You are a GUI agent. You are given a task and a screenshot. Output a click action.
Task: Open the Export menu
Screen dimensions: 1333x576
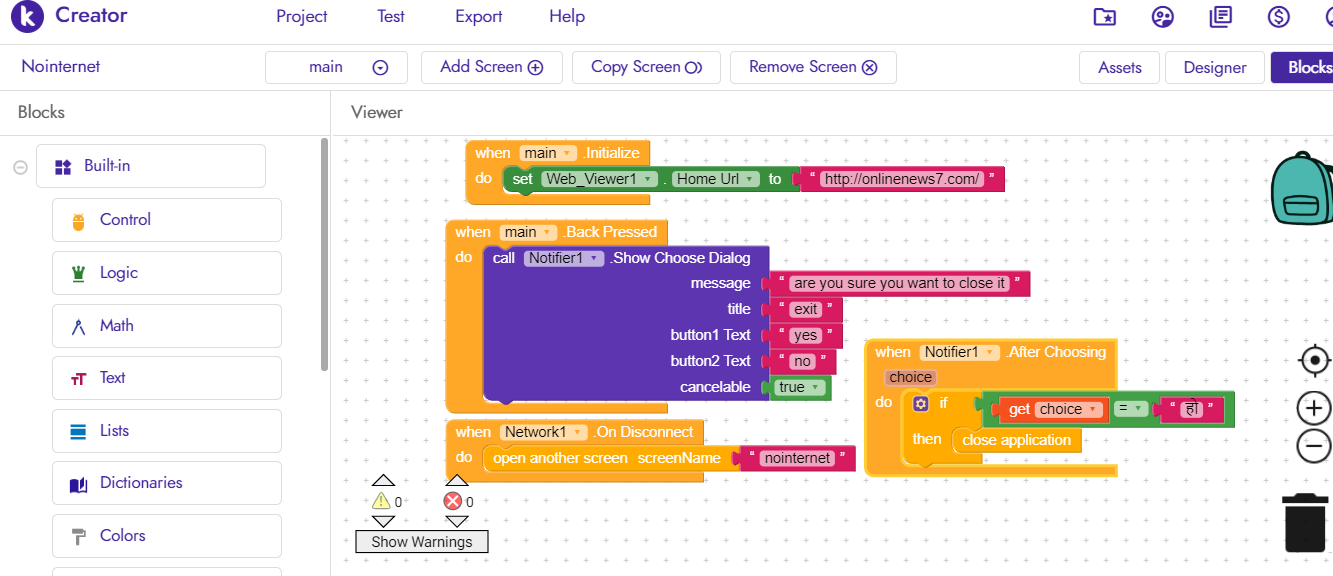[478, 17]
